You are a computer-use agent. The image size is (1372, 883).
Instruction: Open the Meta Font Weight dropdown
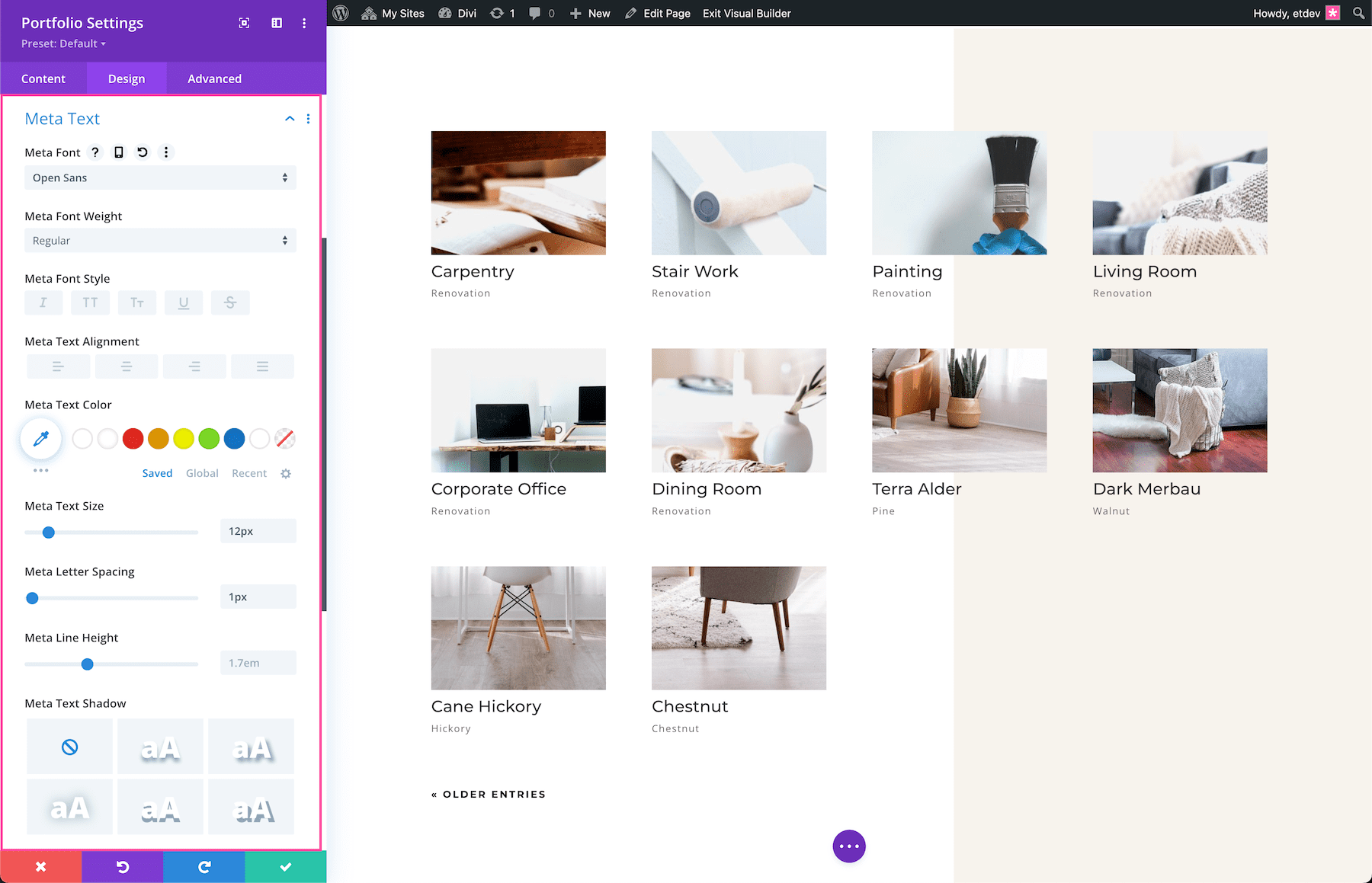coord(160,240)
